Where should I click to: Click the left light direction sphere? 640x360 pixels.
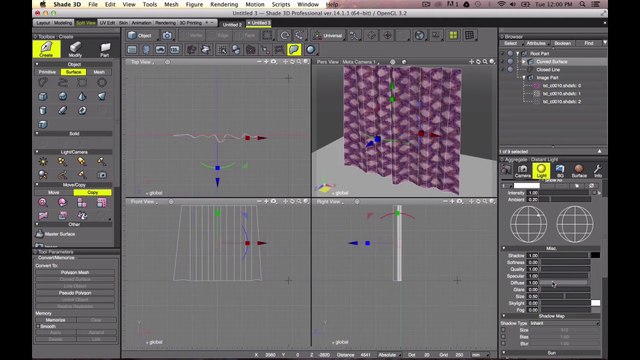[528, 224]
